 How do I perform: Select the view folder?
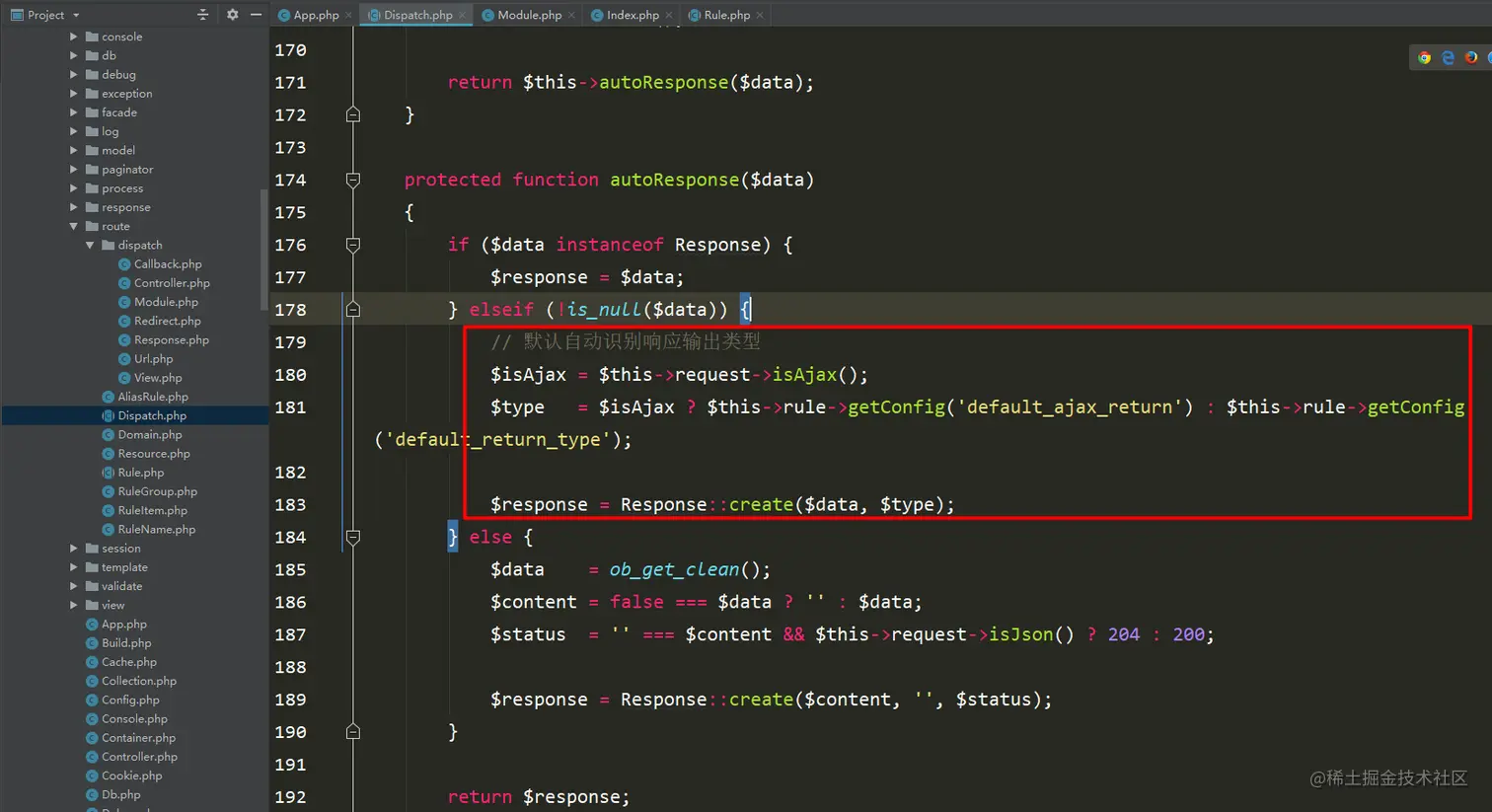coord(105,605)
